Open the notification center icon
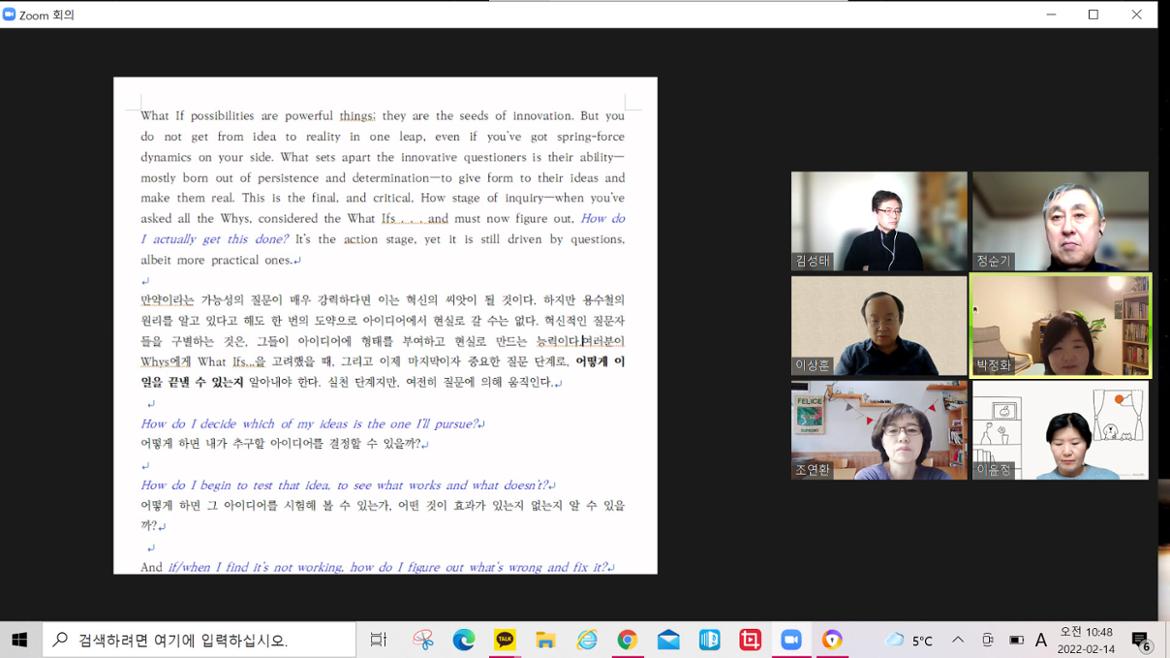 coord(1141,640)
